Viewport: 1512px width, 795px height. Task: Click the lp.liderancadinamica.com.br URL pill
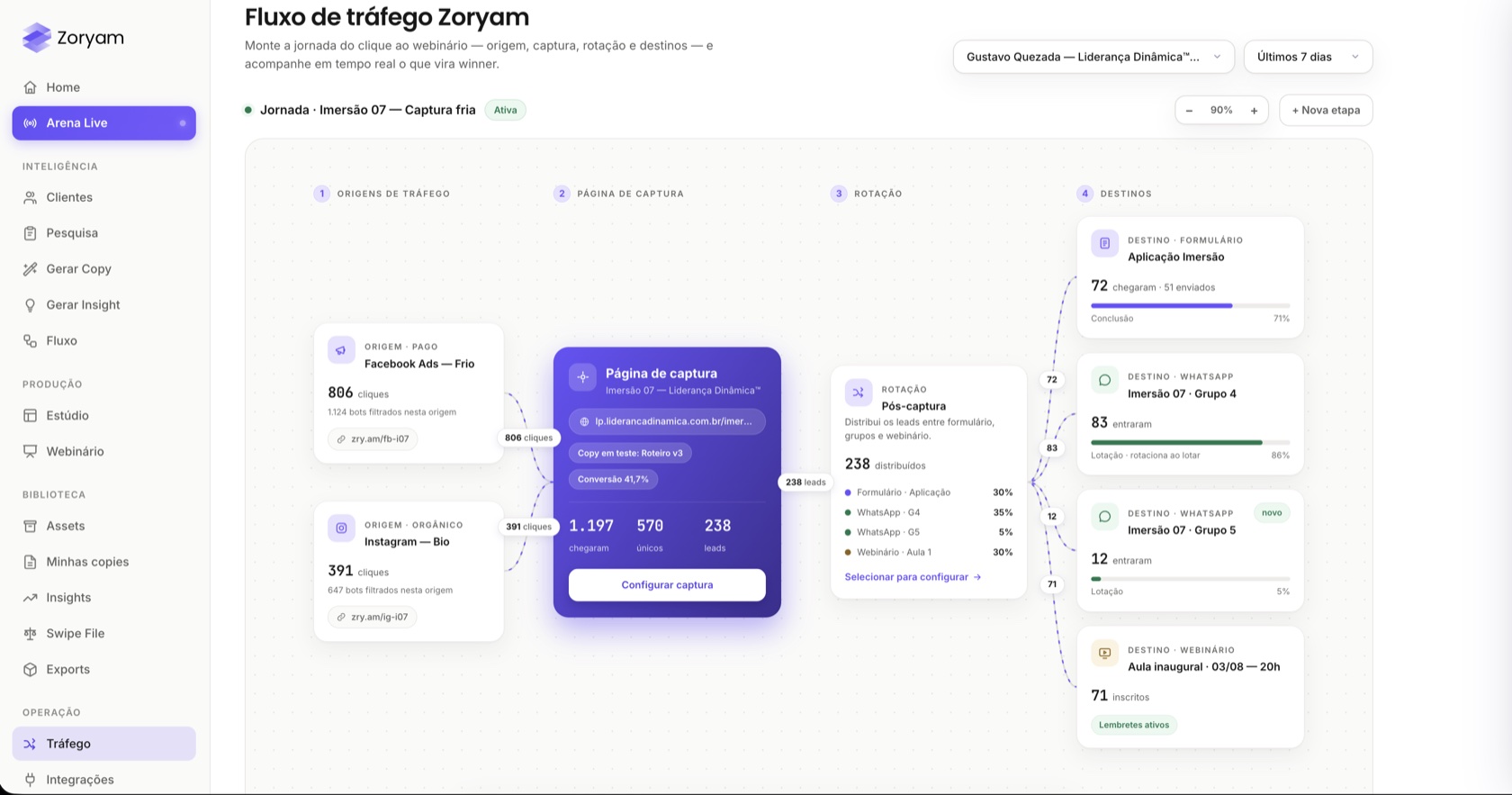tap(667, 421)
